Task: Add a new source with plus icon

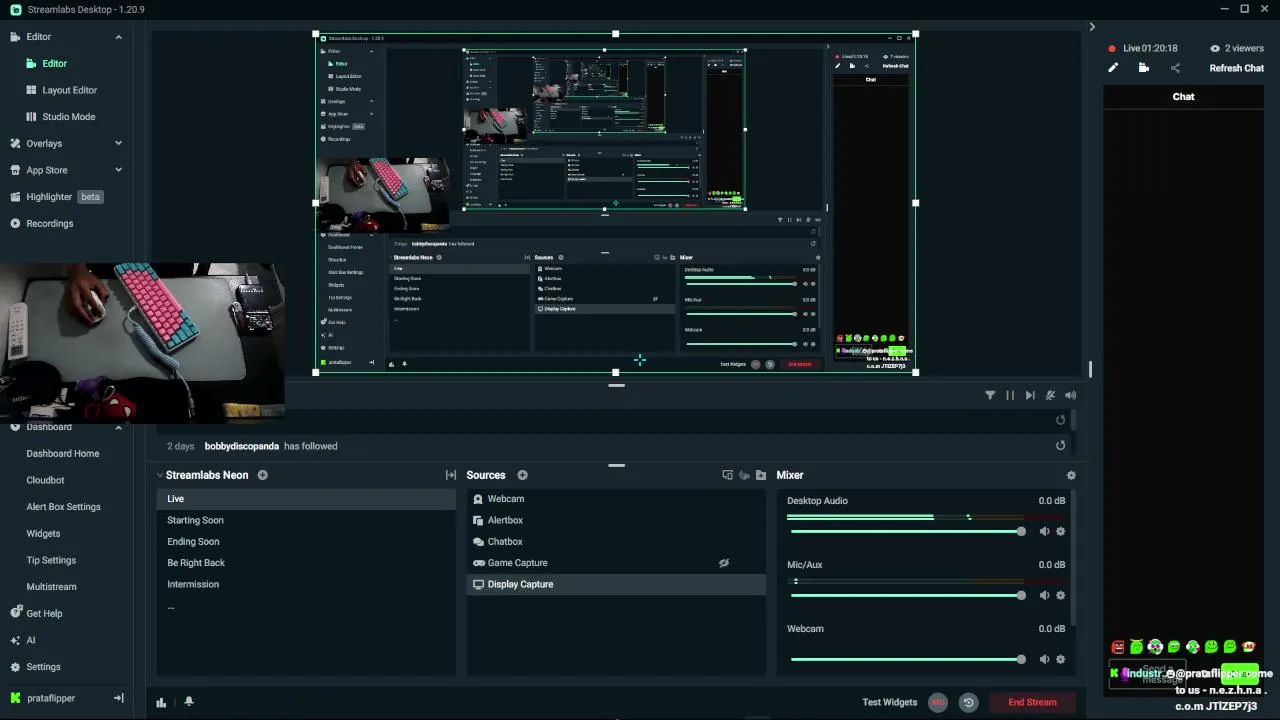Action: (x=522, y=475)
